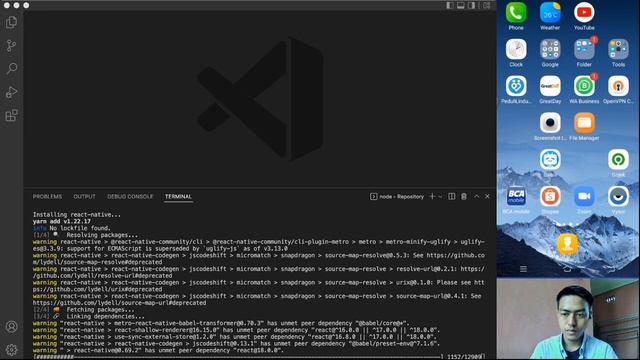
Task: Switch to the PROBLEMS tab
Action: [x=47, y=197]
